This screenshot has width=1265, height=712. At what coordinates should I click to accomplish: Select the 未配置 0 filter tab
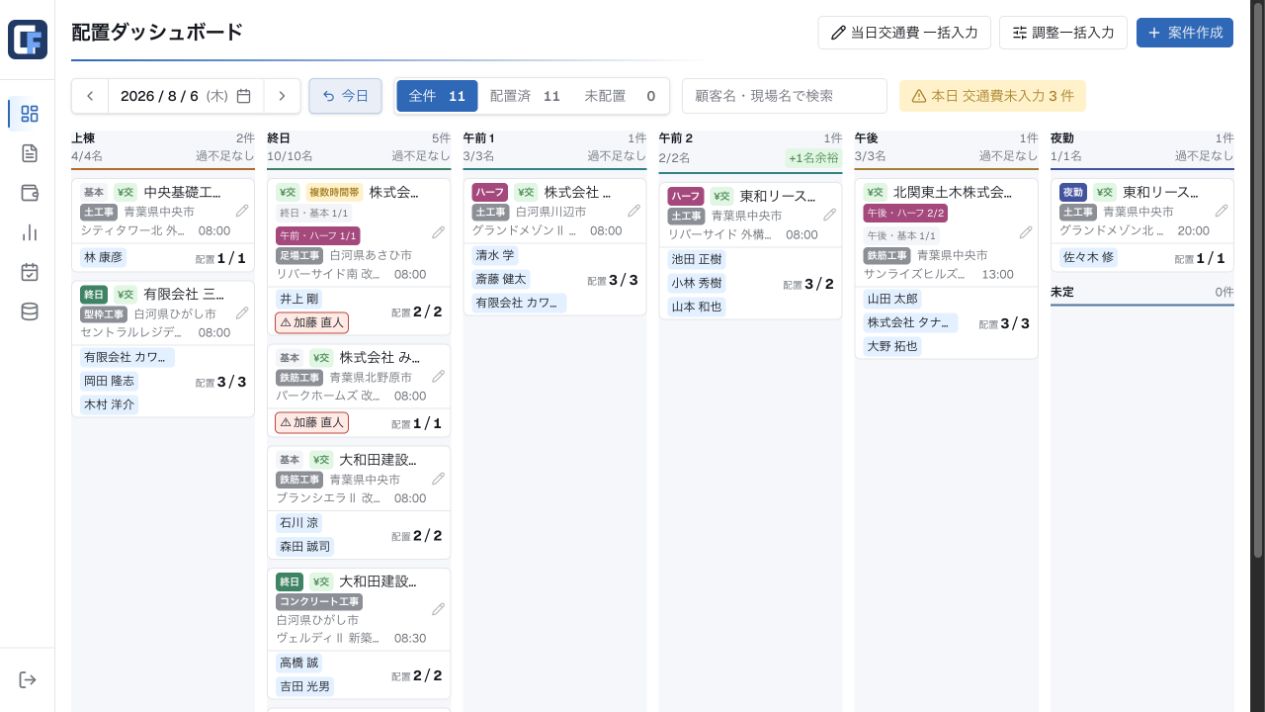click(x=620, y=96)
